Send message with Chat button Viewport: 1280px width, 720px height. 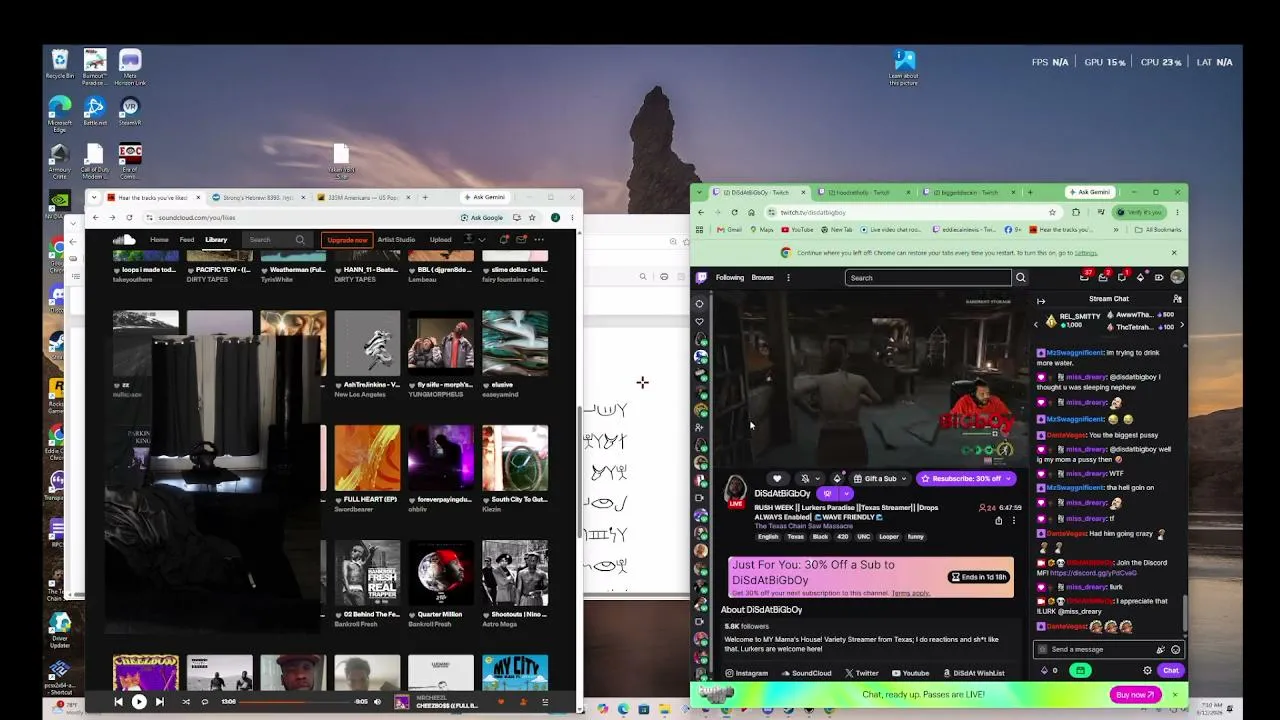pos(1170,670)
